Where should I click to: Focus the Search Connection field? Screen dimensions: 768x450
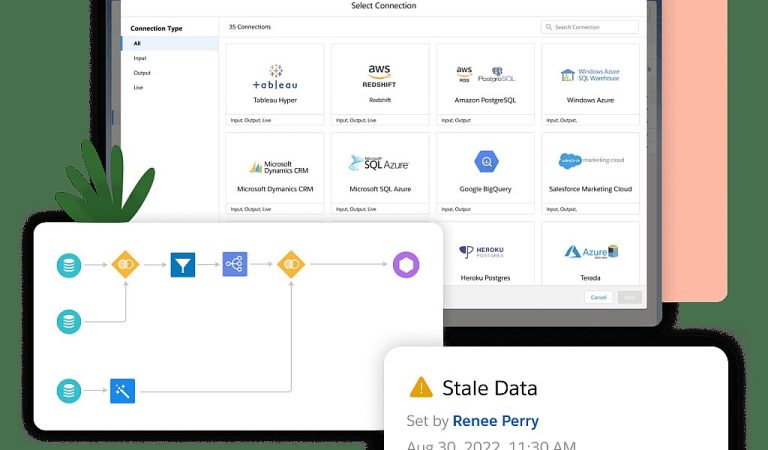(x=590, y=27)
